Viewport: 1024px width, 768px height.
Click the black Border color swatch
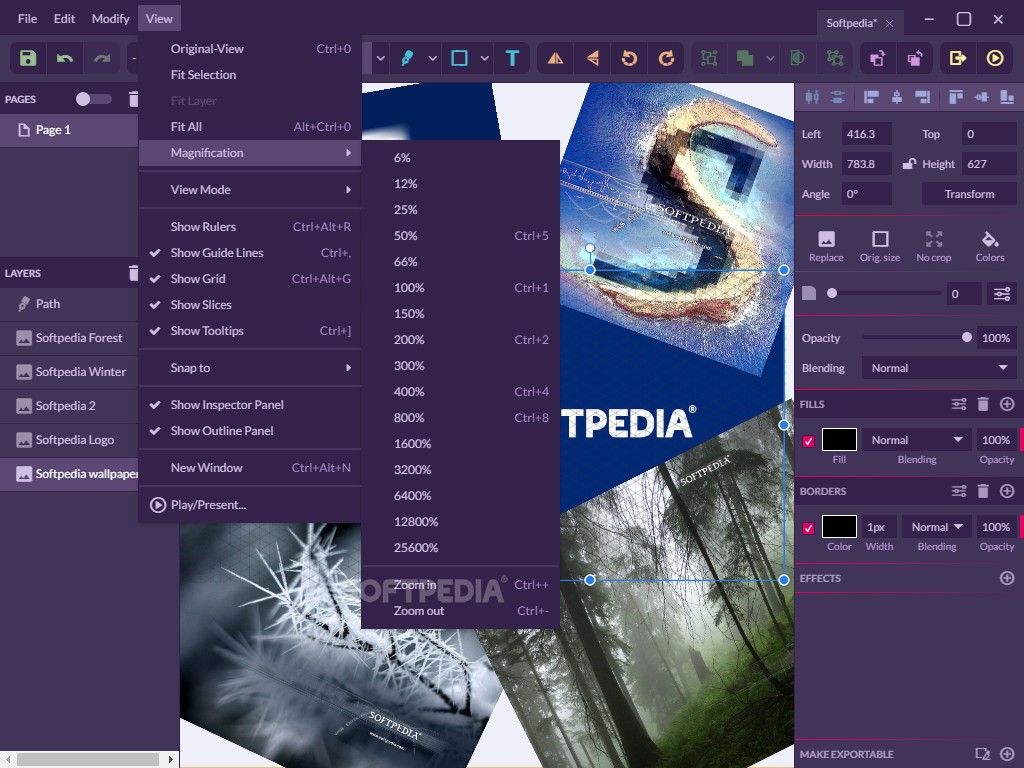[839, 527]
